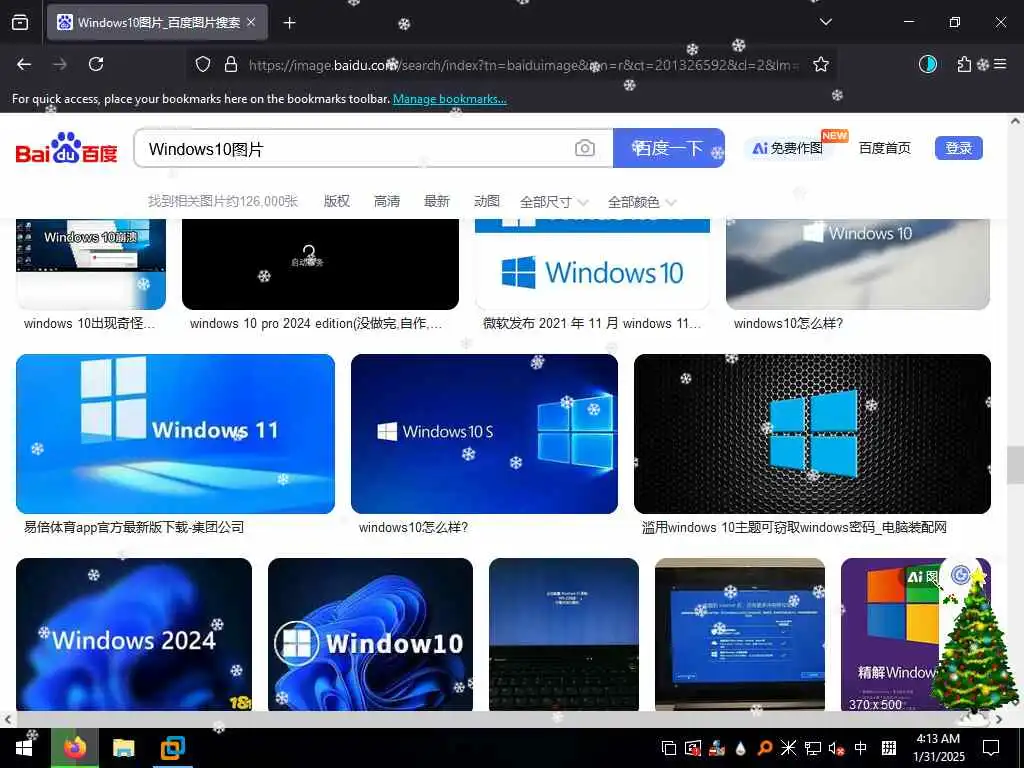Click the camera image-search icon in the search box
This screenshot has height=768, width=1024.
pos(584,148)
